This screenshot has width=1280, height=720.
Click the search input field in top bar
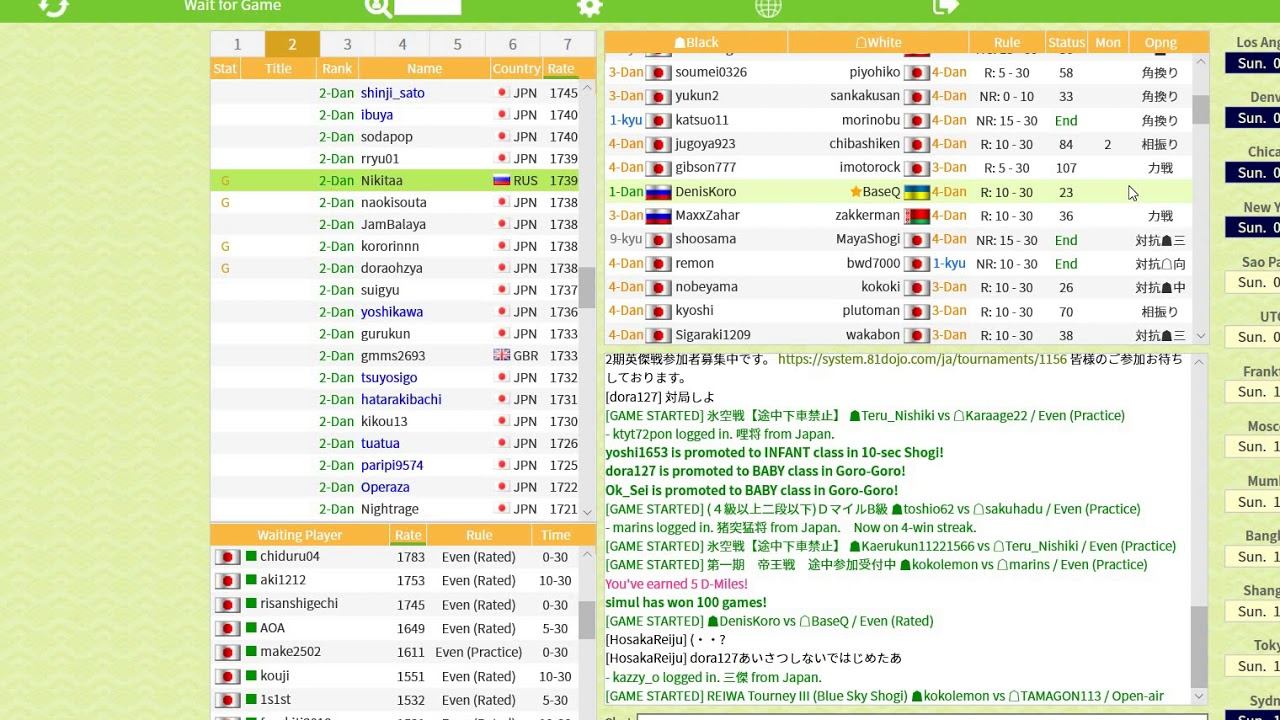coord(428,7)
